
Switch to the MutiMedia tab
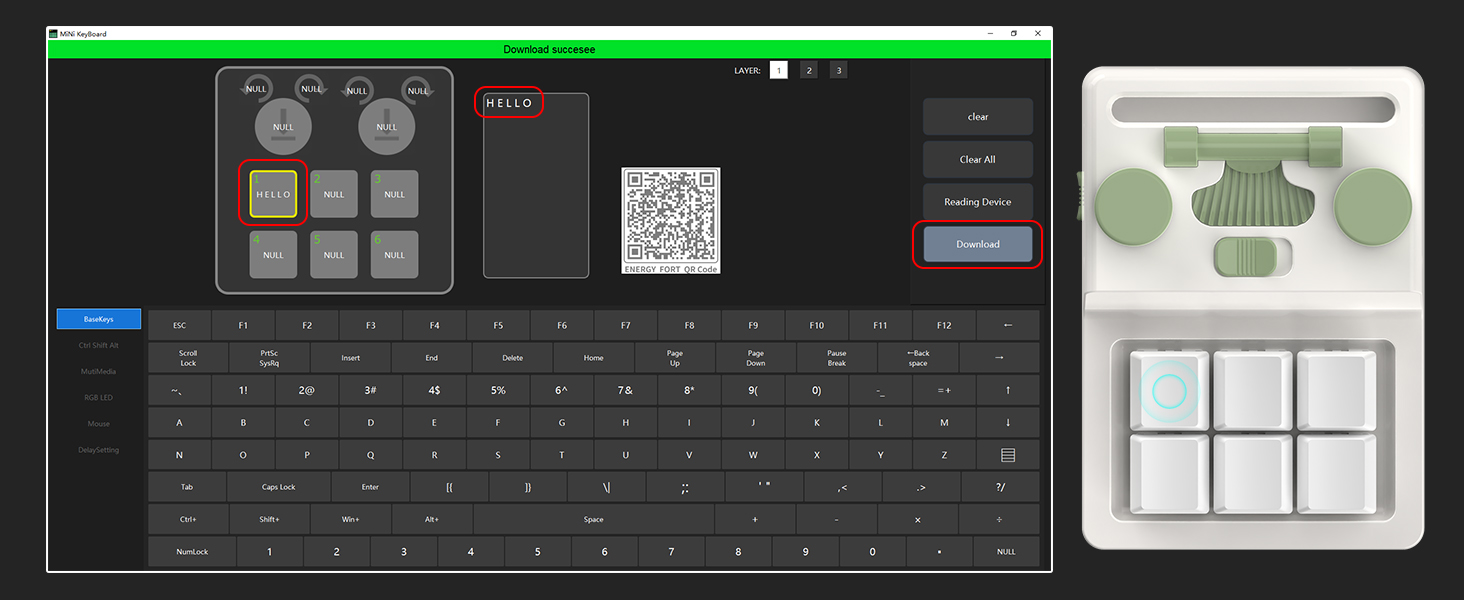tap(97, 371)
